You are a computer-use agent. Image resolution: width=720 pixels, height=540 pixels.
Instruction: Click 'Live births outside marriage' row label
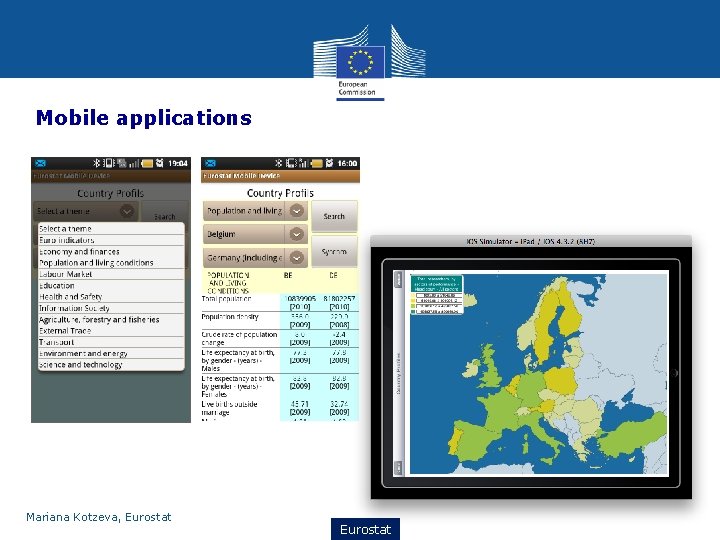coord(229,408)
